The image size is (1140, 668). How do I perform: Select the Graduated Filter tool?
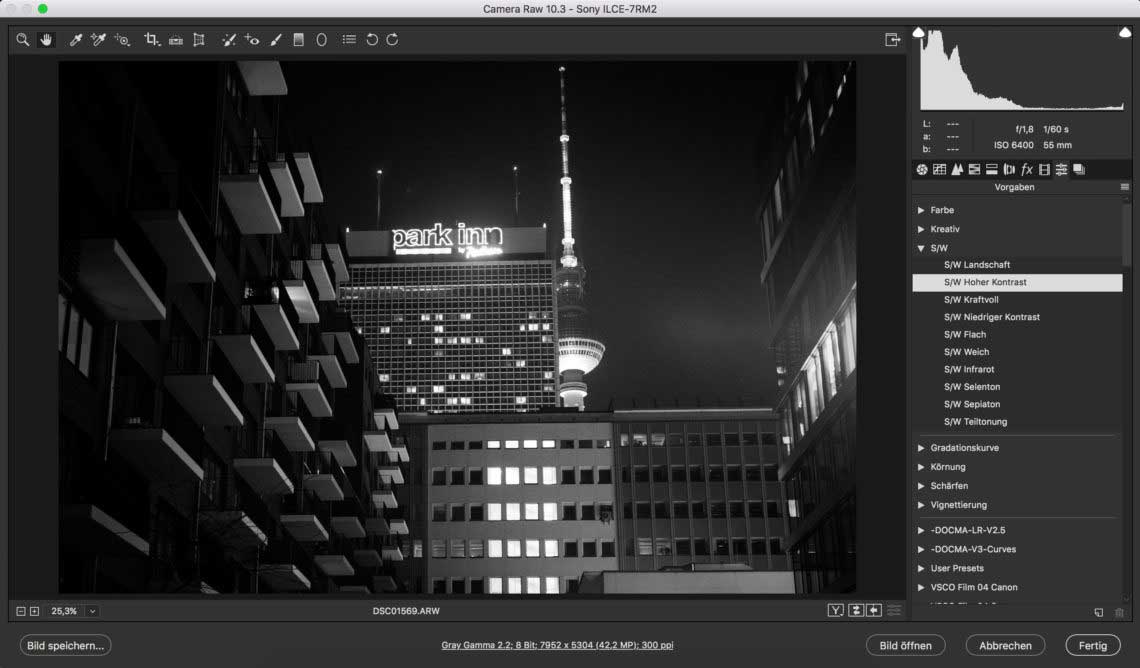[298, 40]
